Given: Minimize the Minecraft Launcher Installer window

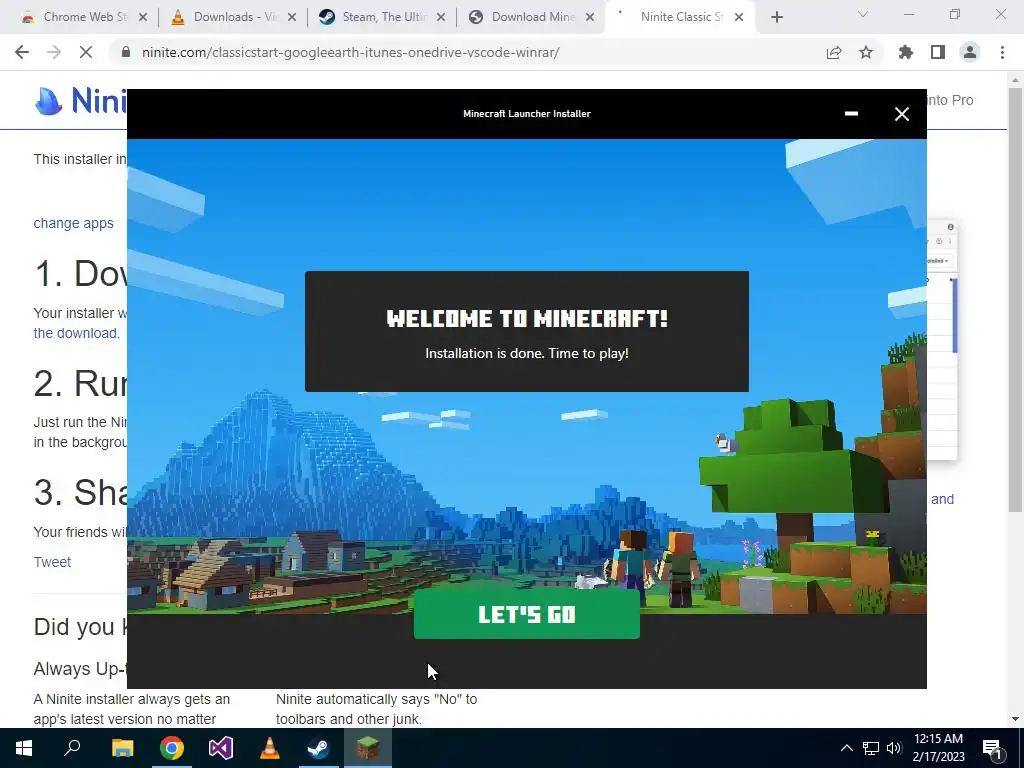Looking at the screenshot, I should pyautogui.click(x=851, y=114).
